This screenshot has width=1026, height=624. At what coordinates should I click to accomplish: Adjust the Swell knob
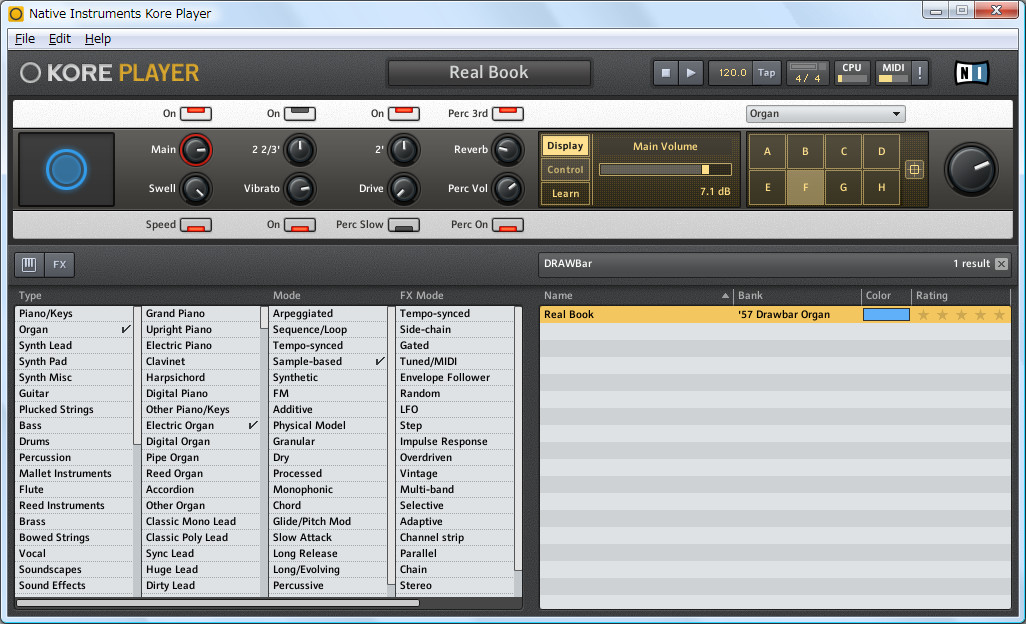click(x=196, y=189)
